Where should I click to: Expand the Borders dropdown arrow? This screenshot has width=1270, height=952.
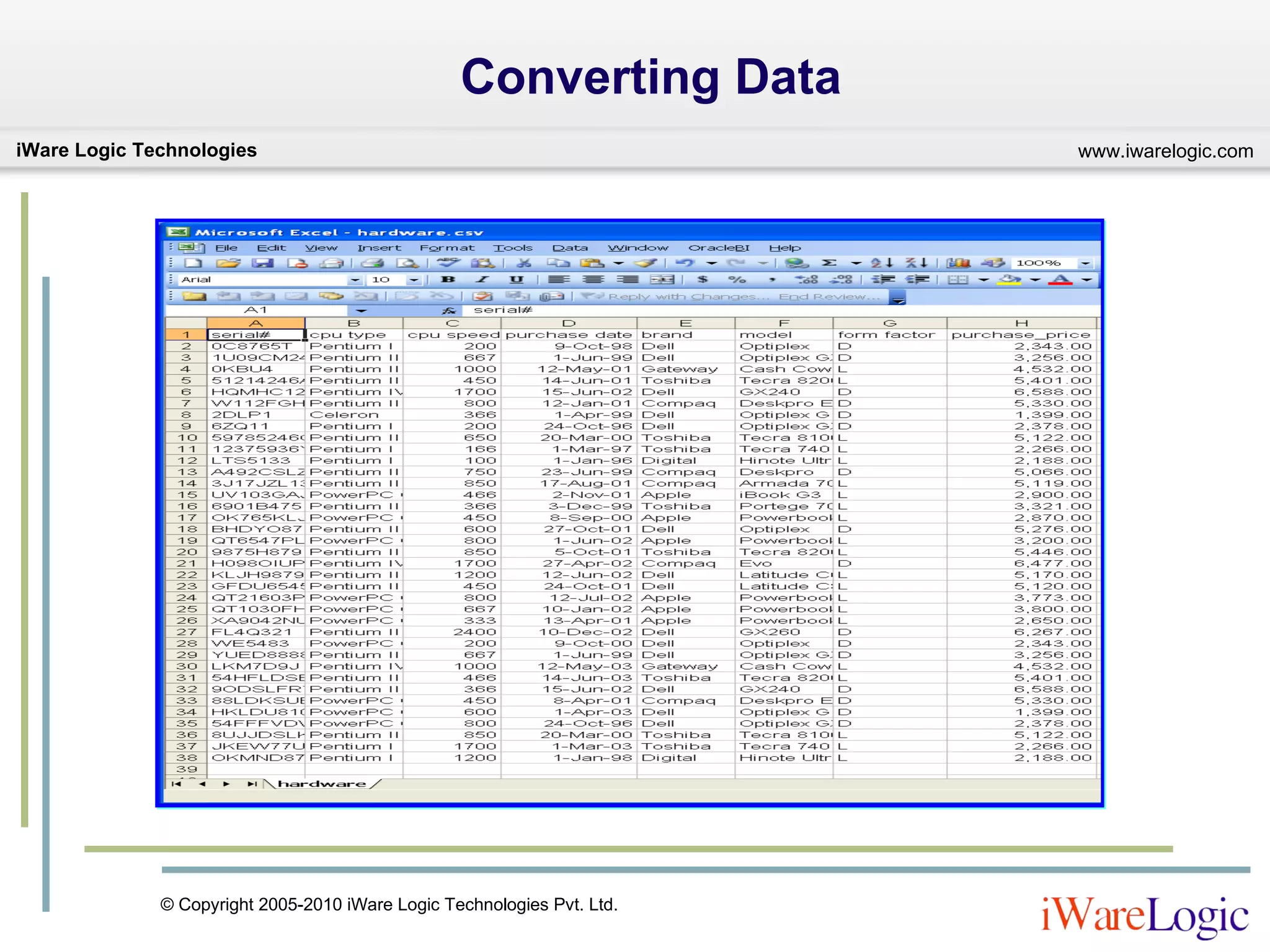coord(984,280)
